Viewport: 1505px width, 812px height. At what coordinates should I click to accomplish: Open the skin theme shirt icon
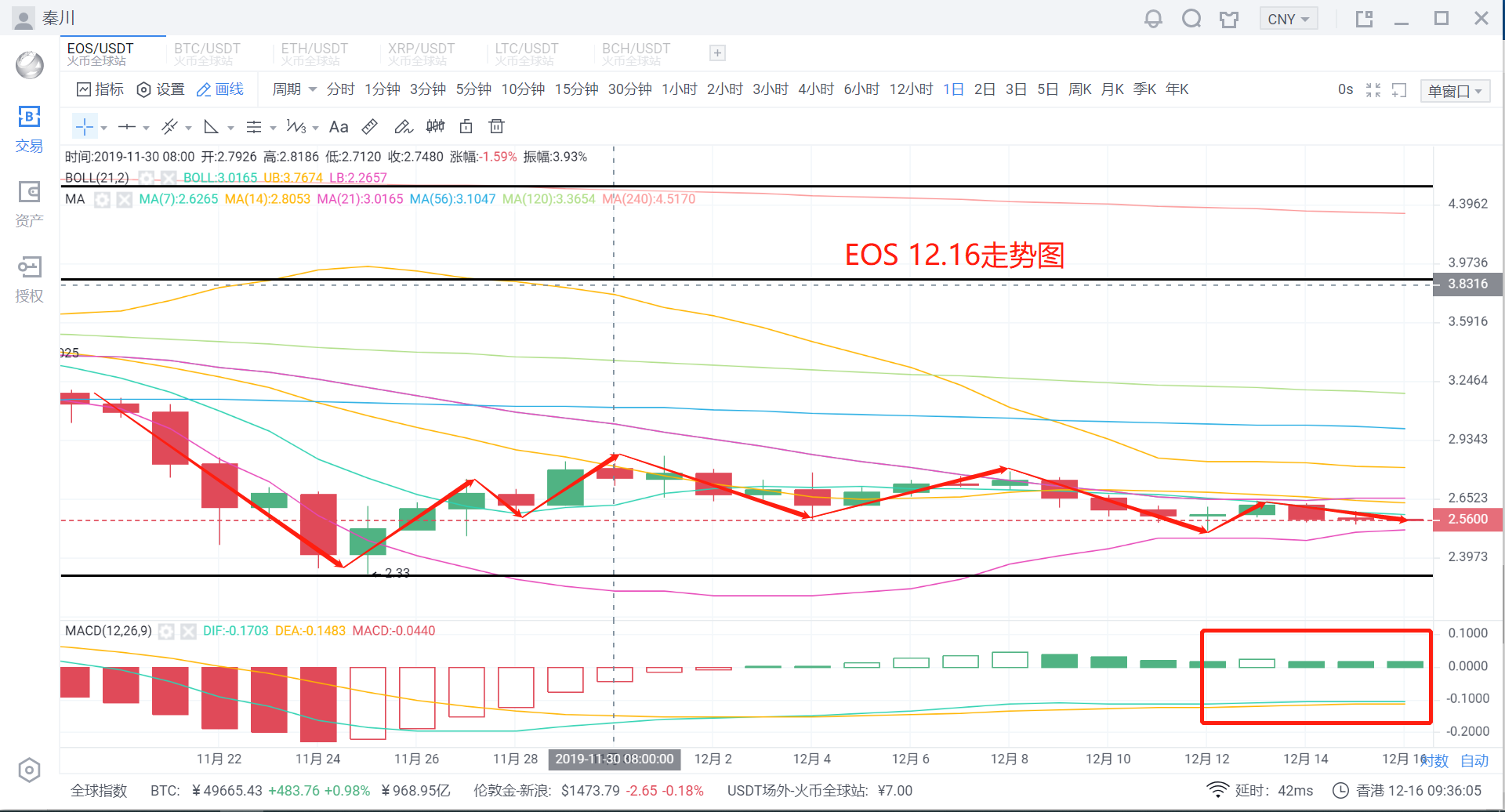[x=1229, y=19]
